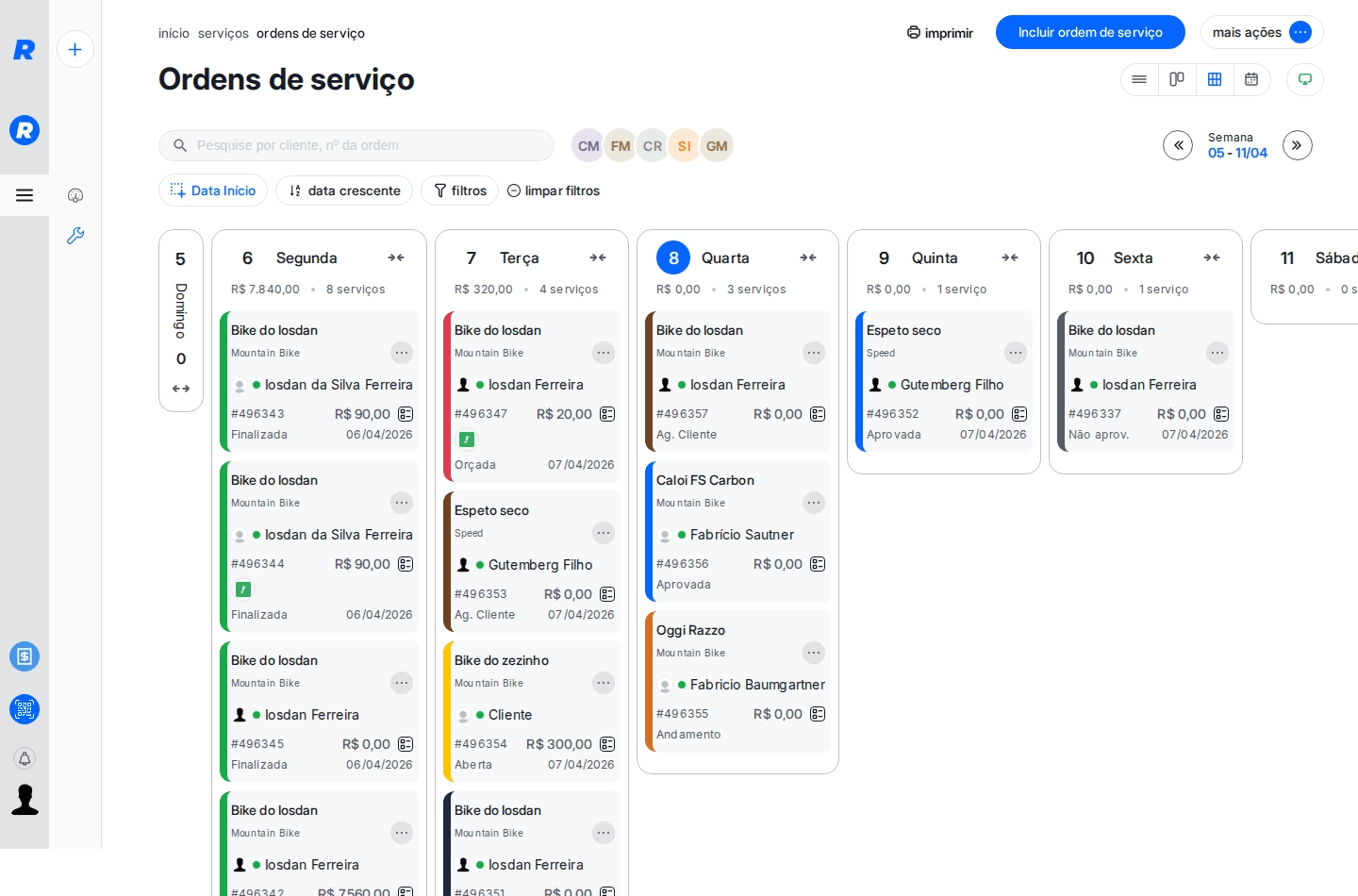1358x896 pixels.
Task: Collapse the Quarta day column
Action: tap(807, 257)
